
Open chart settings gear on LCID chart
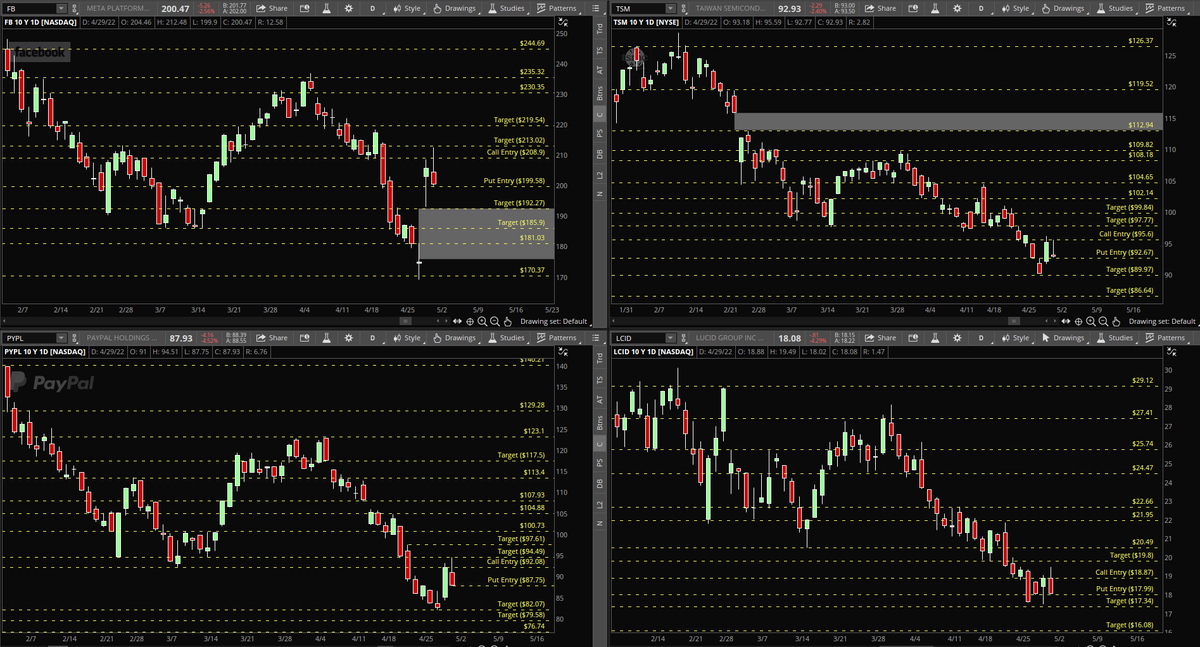[x=957, y=338]
